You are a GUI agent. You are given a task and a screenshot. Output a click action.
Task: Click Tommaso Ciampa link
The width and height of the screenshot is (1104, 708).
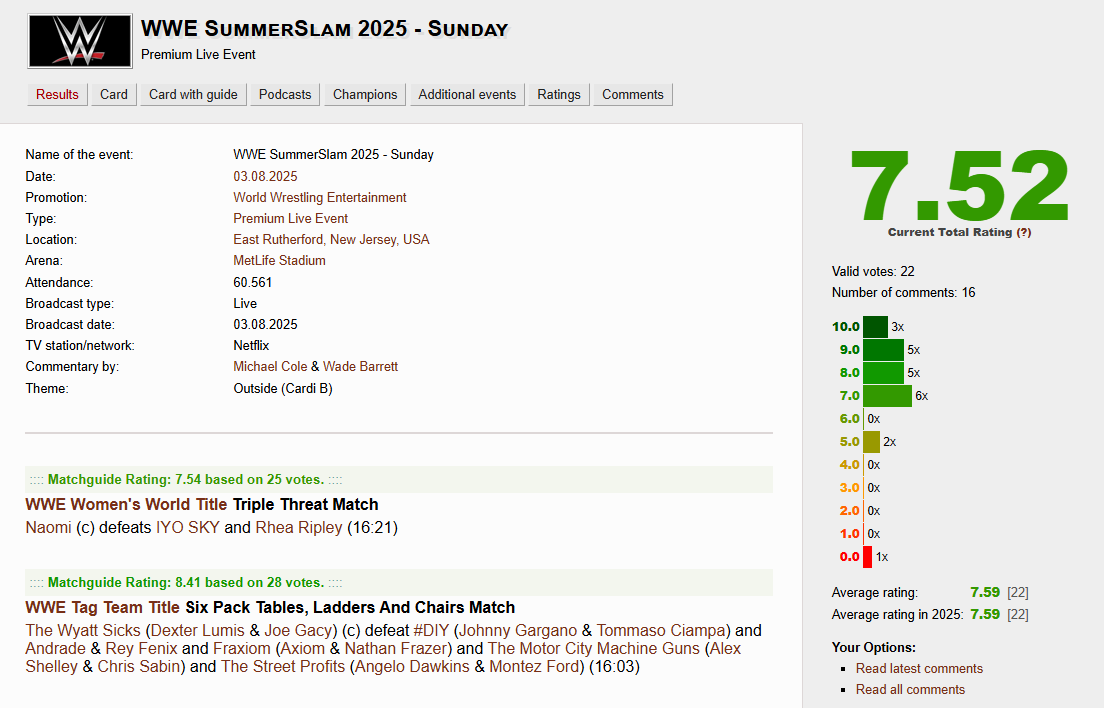tap(661, 630)
